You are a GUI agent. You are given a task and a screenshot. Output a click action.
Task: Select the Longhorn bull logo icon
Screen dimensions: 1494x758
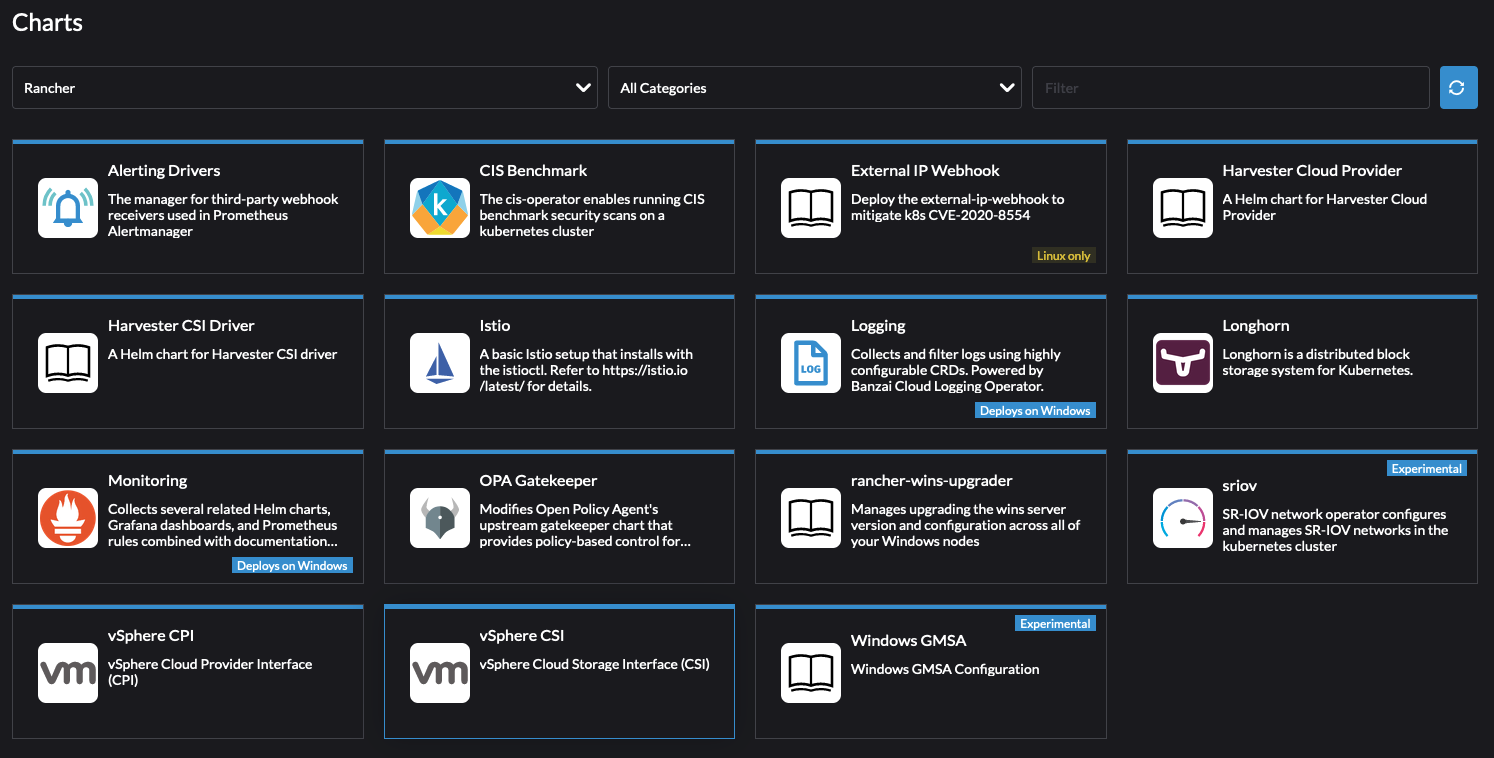pyautogui.click(x=1182, y=362)
